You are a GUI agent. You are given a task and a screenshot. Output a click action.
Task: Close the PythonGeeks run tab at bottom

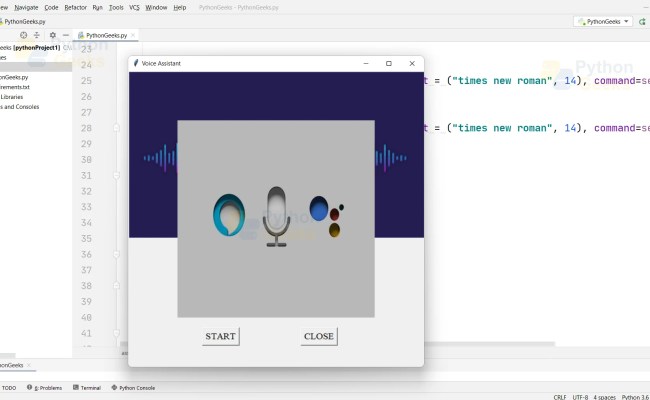coord(29,365)
